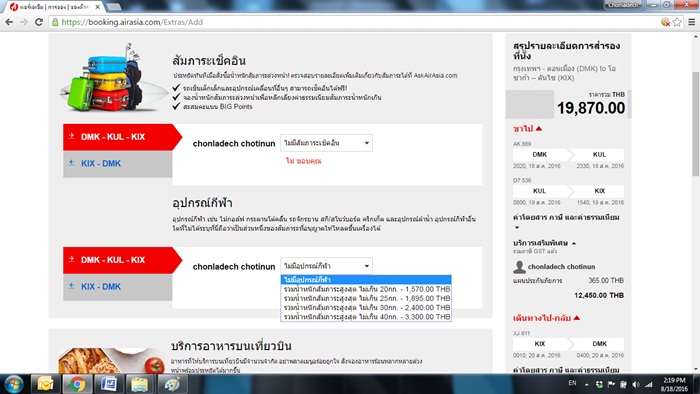Reload the AirAsia booking page
Image resolution: width=700 pixels, height=394 pixels.
(39, 22)
